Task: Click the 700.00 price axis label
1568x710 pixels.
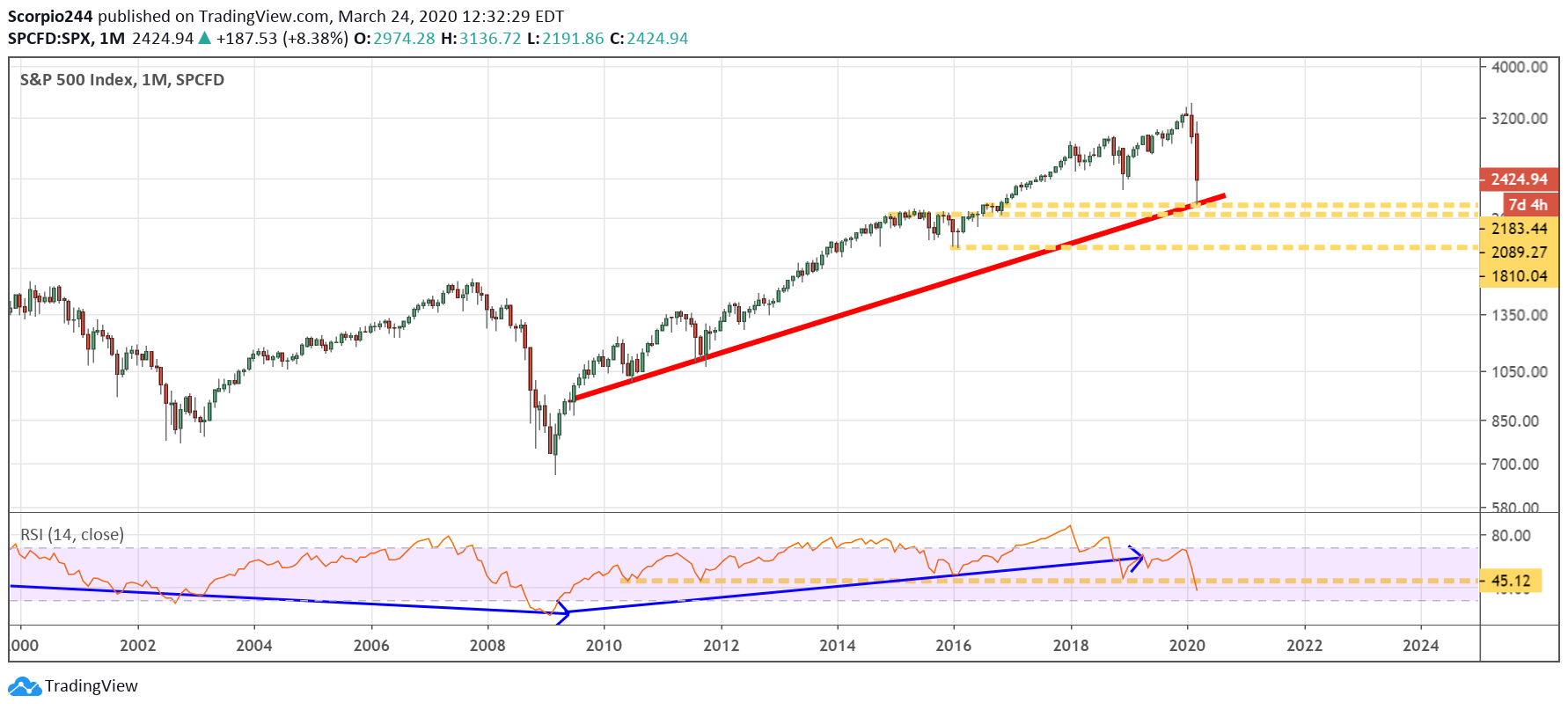Action: tap(1515, 465)
